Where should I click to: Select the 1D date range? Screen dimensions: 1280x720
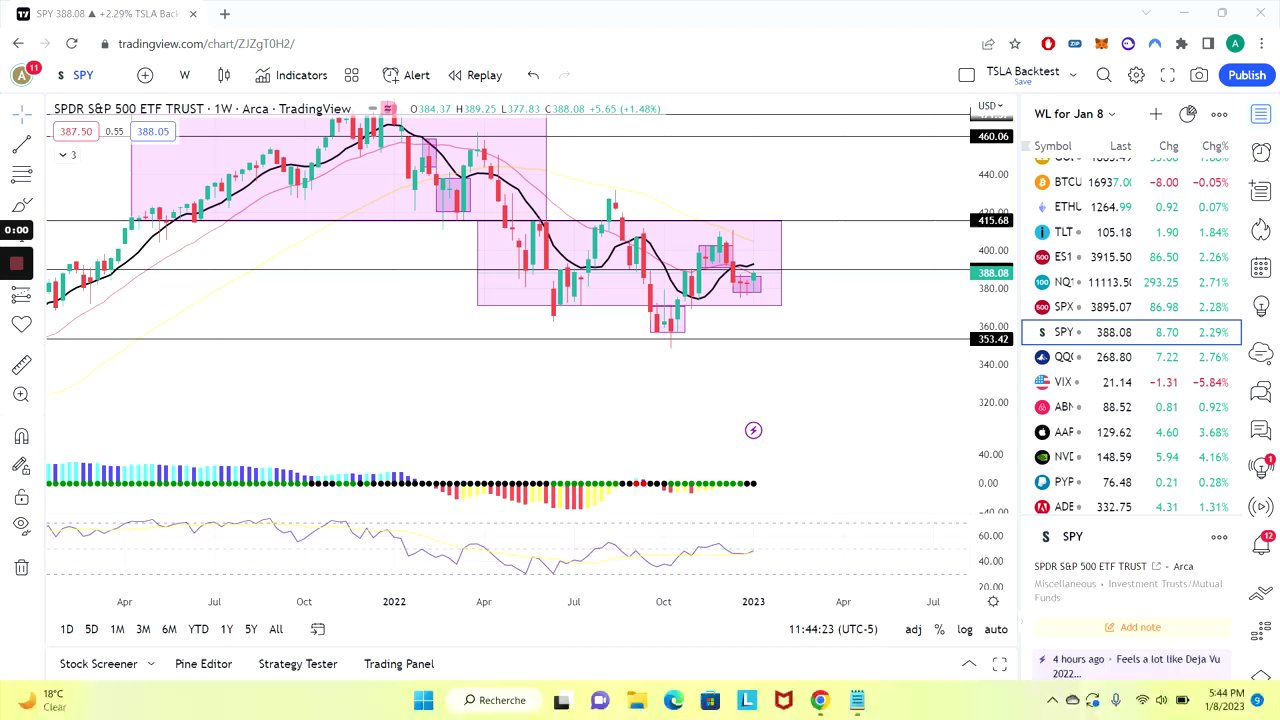point(66,629)
